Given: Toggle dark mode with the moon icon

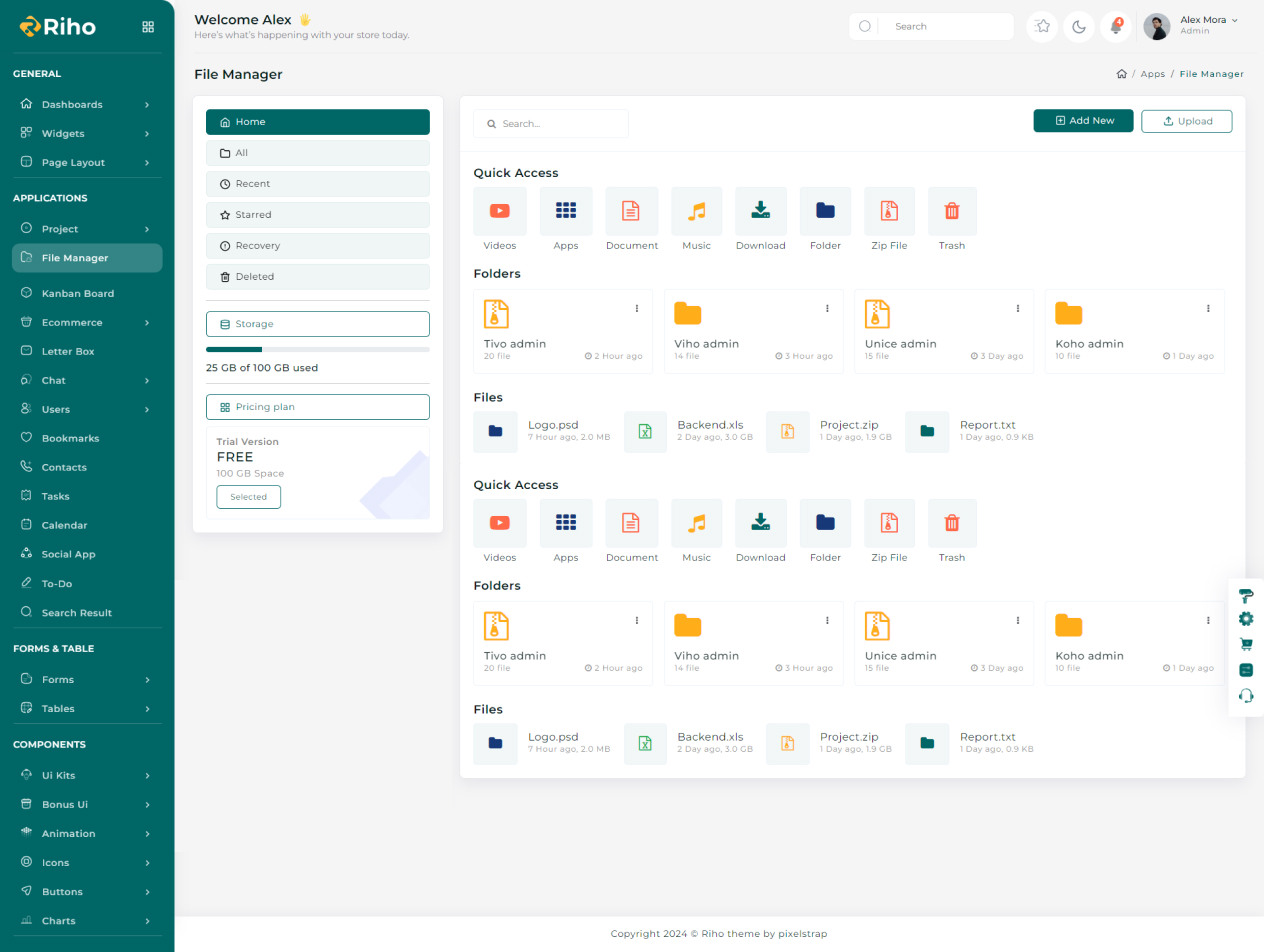Looking at the screenshot, I should [1079, 27].
